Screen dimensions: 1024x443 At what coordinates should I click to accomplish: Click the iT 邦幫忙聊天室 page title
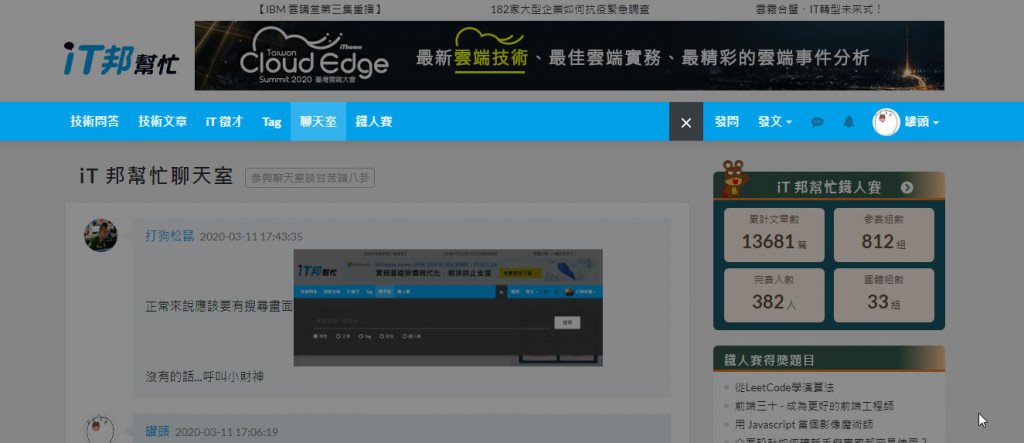156,177
